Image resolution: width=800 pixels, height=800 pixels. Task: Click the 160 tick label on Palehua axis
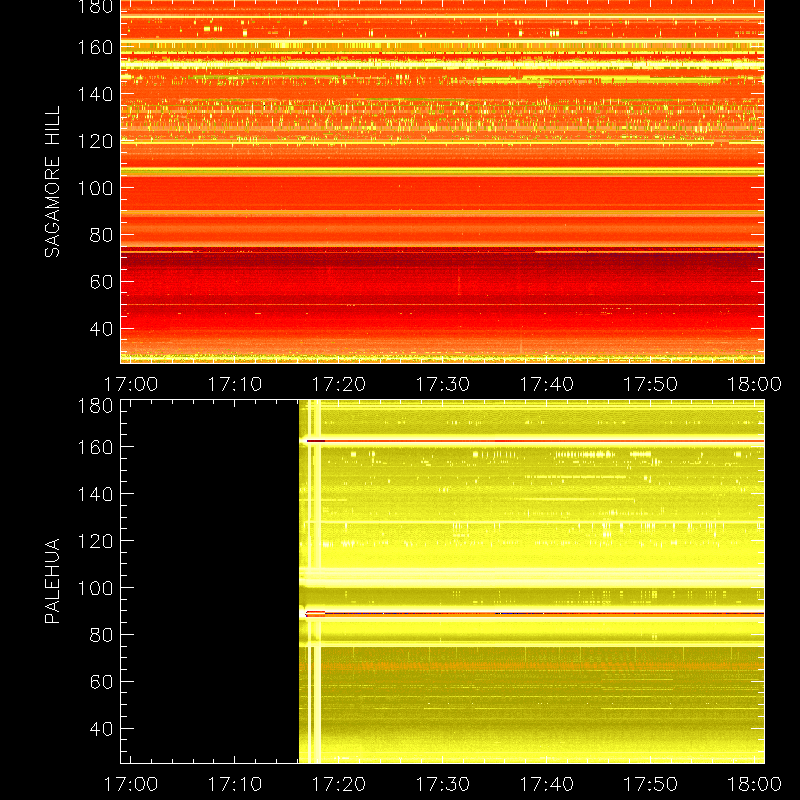pyautogui.click(x=95, y=447)
